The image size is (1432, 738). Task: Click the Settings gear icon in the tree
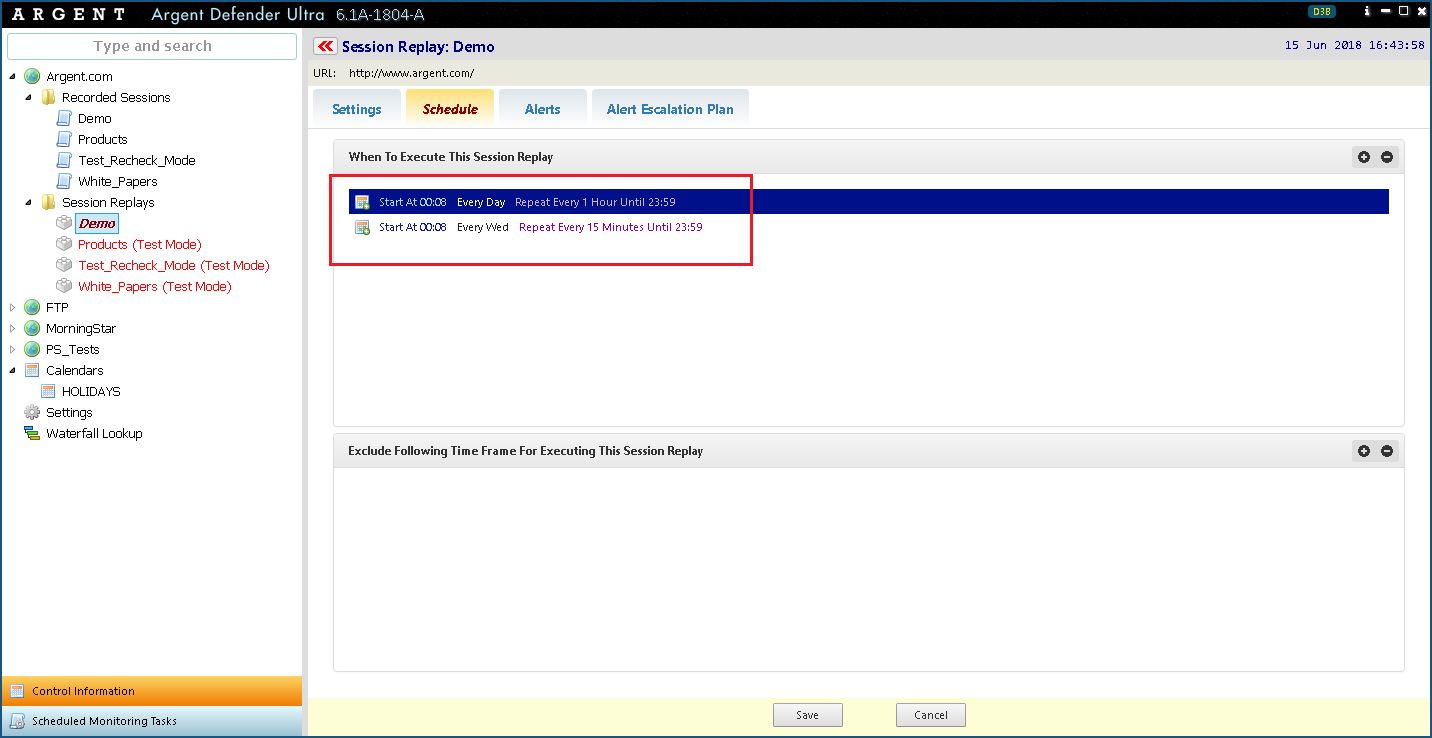tap(32, 413)
